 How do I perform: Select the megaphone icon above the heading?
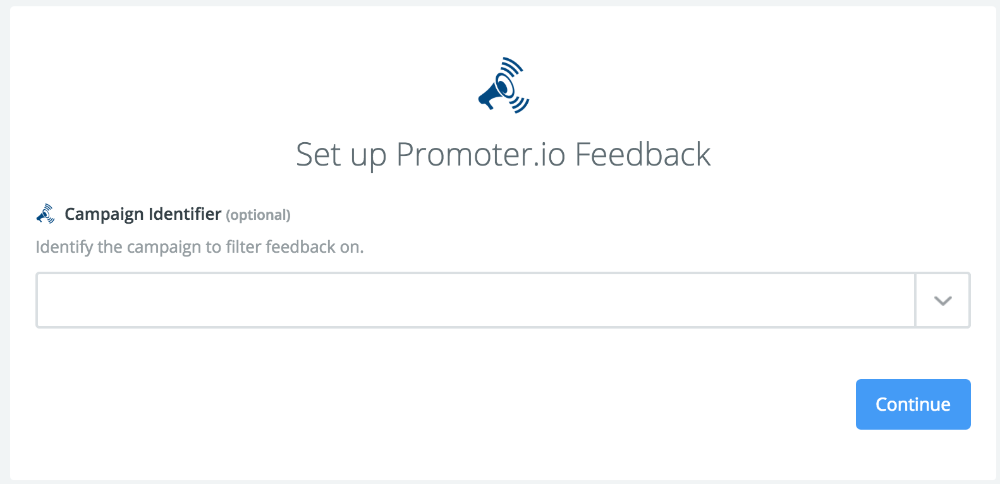[502, 85]
